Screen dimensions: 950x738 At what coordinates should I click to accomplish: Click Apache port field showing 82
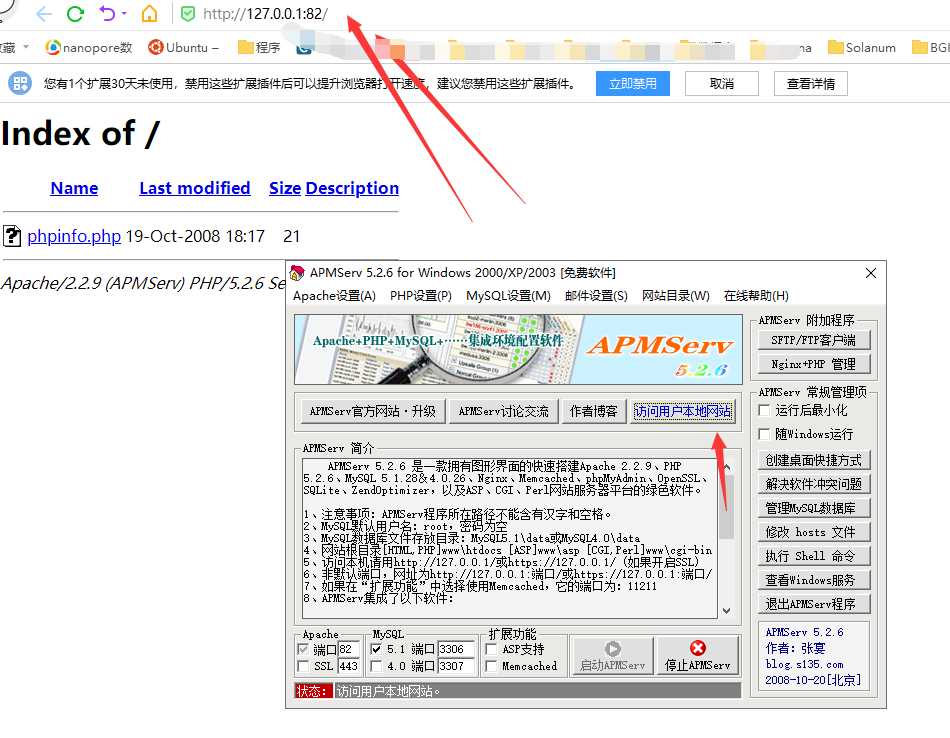[x=348, y=649]
